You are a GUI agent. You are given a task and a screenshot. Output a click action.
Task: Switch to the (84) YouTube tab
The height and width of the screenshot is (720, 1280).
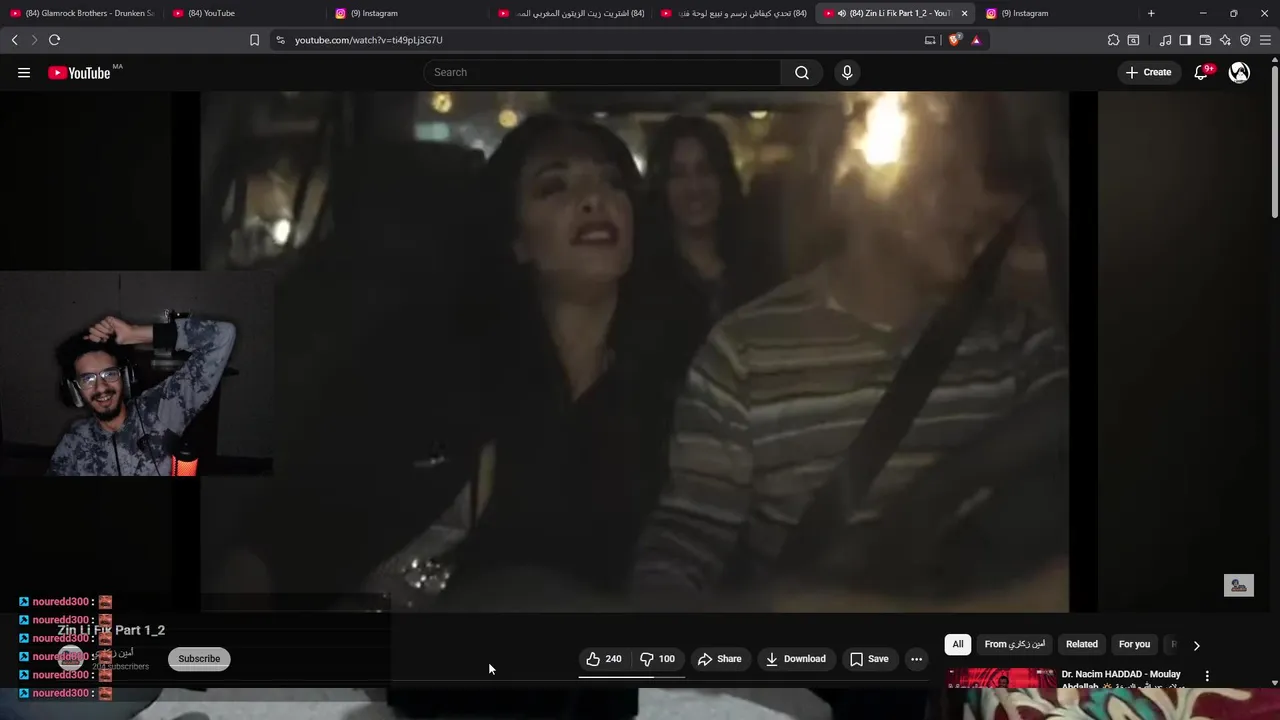245,13
